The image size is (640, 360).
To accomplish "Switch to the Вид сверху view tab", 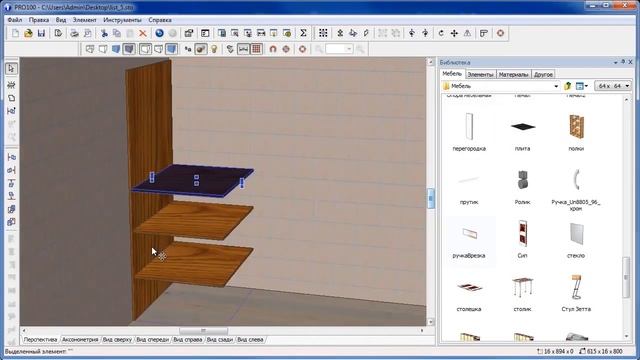I will [117, 340].
